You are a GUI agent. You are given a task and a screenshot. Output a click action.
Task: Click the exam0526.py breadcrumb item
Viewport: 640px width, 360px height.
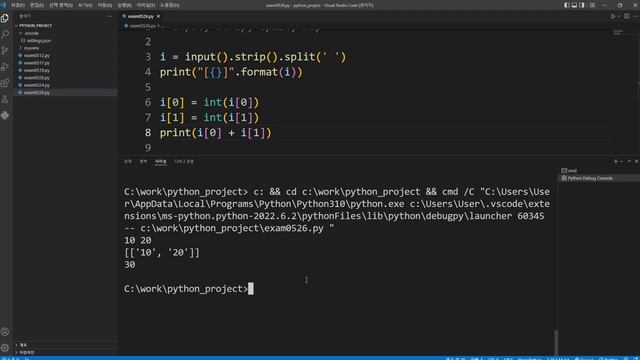point(142,26)
